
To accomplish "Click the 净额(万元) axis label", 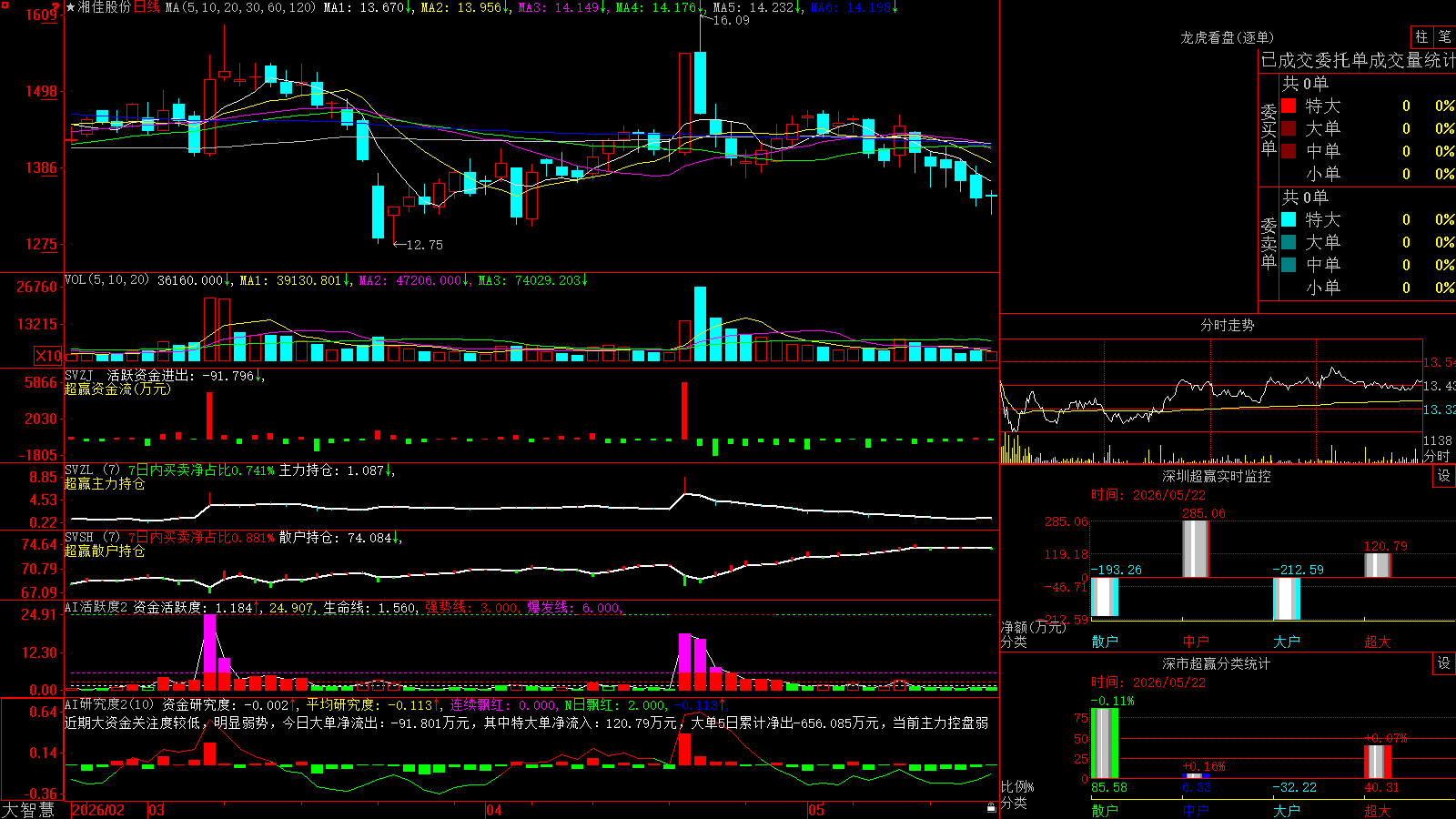I will point(1034,627).
